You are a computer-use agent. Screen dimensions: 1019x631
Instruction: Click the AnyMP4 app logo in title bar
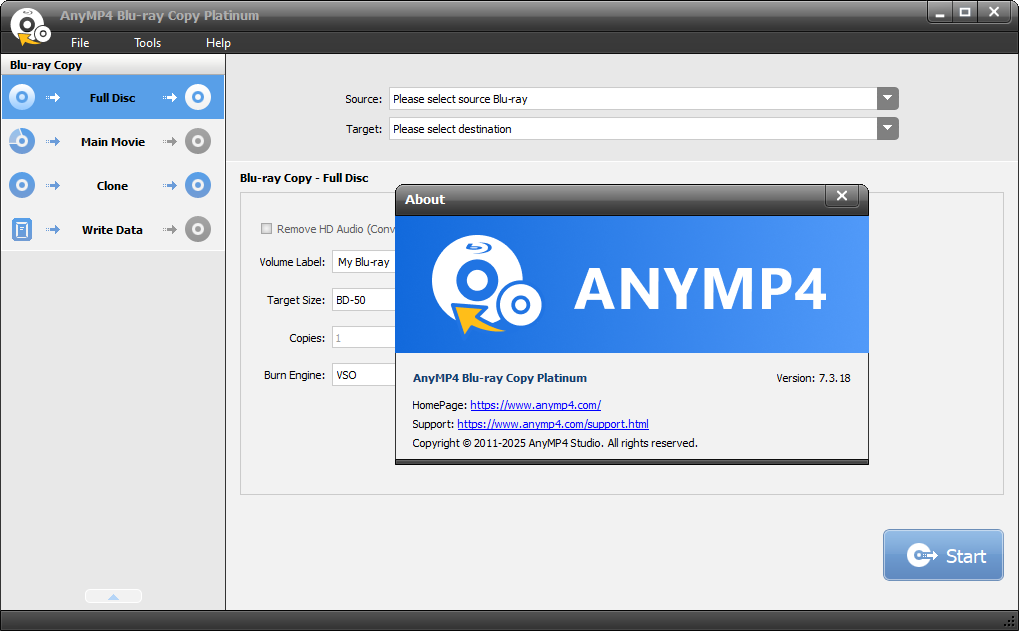30,27
